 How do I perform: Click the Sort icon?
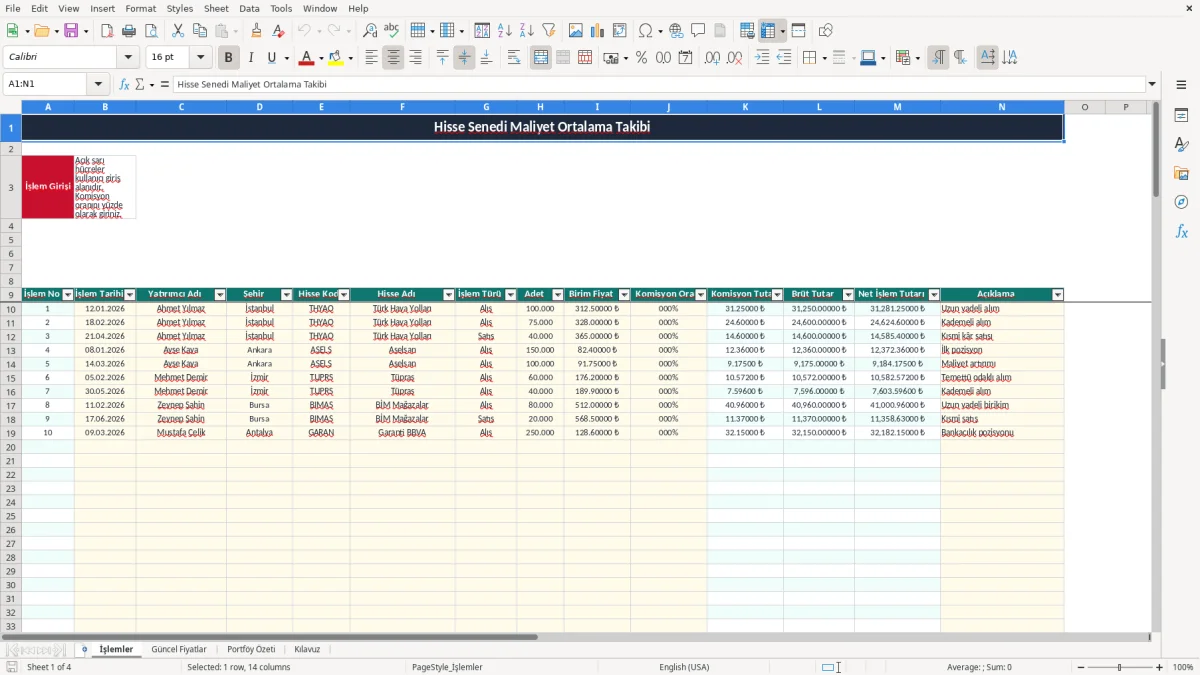(482, 31)
